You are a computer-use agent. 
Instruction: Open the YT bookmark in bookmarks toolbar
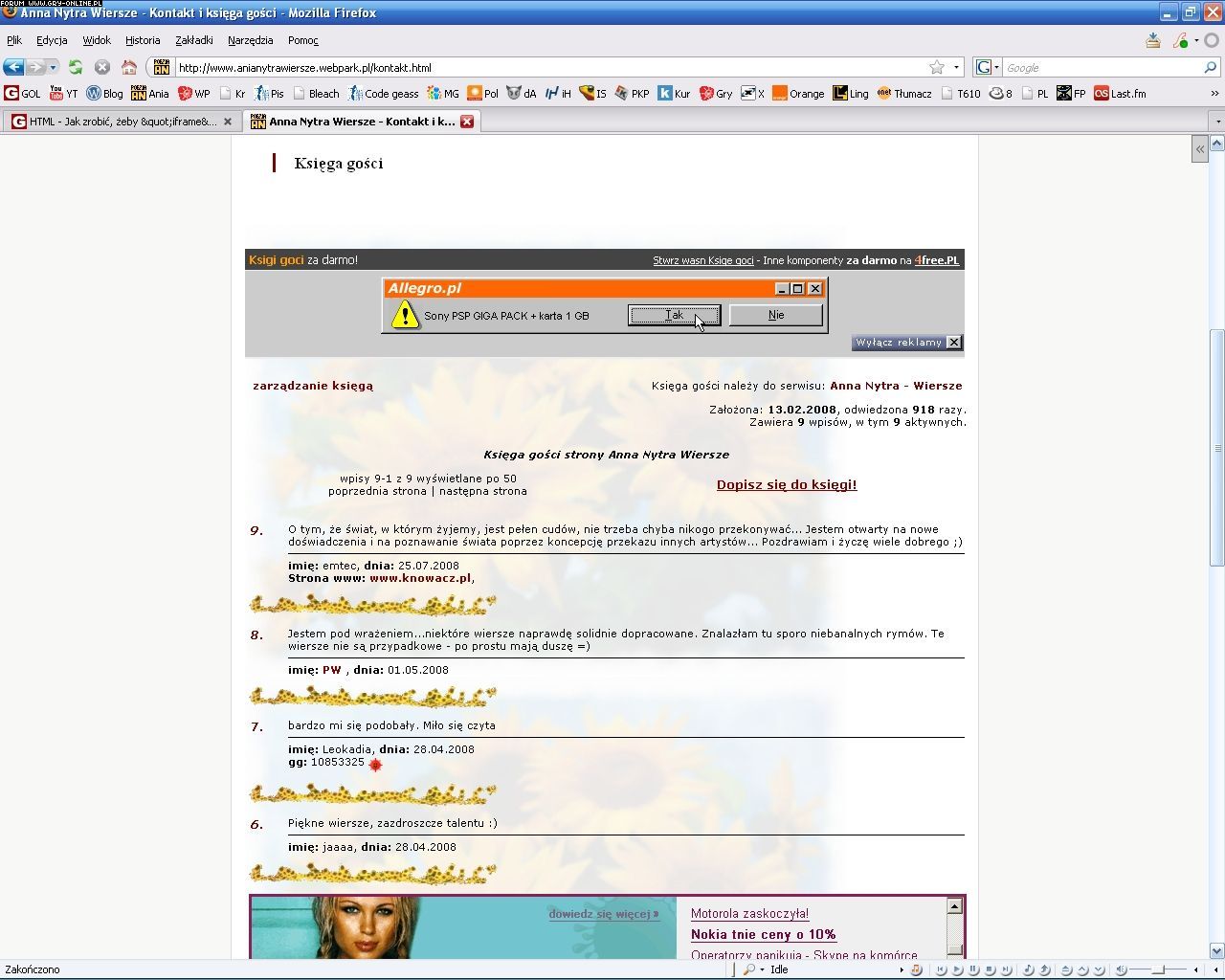(x=64, y=94)
